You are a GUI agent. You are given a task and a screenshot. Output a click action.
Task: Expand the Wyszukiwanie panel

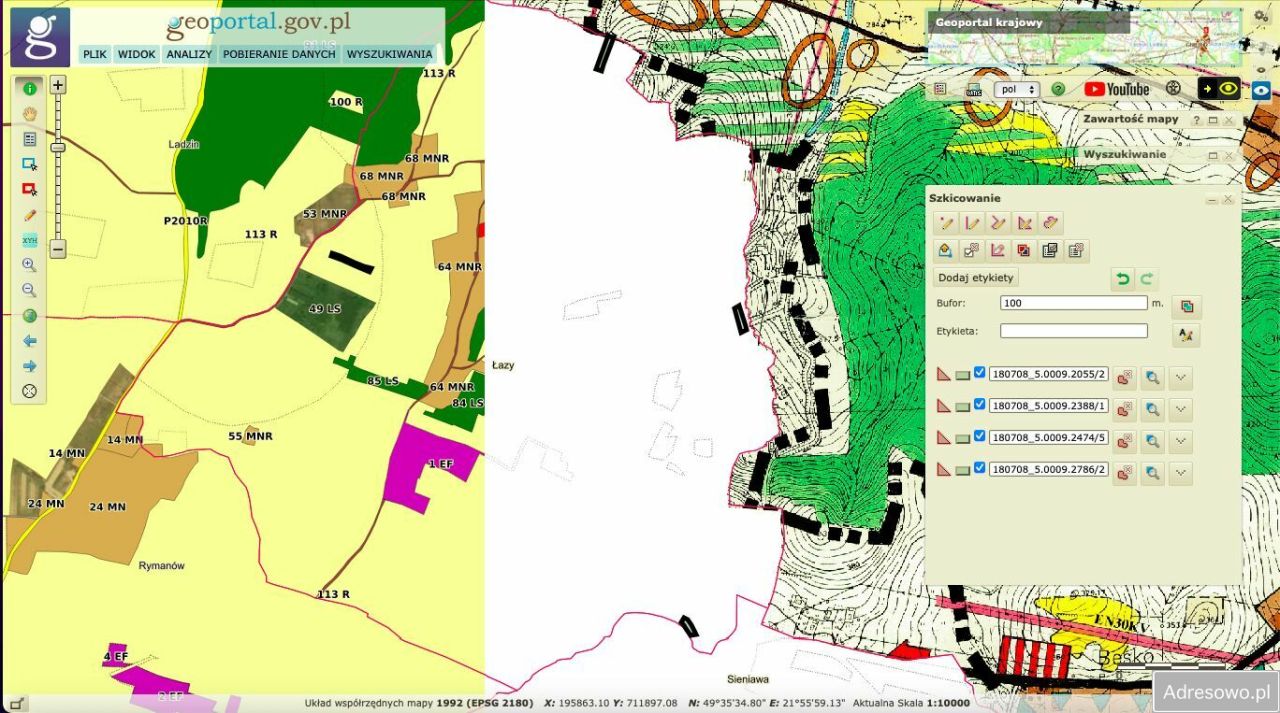point(1212,155)
